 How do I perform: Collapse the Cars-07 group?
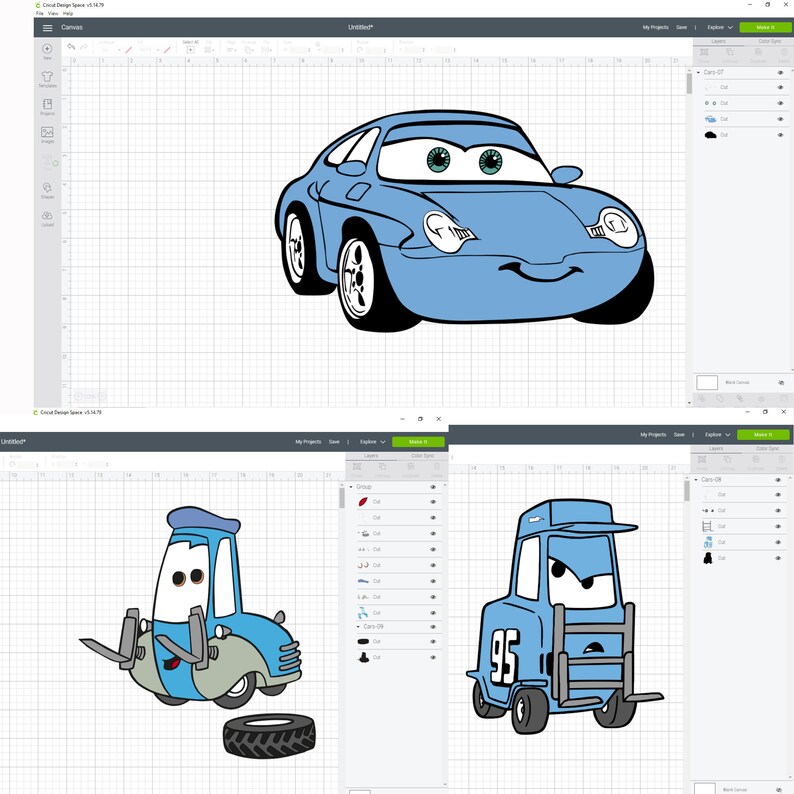pyautogui.click(x=698, y=72)
